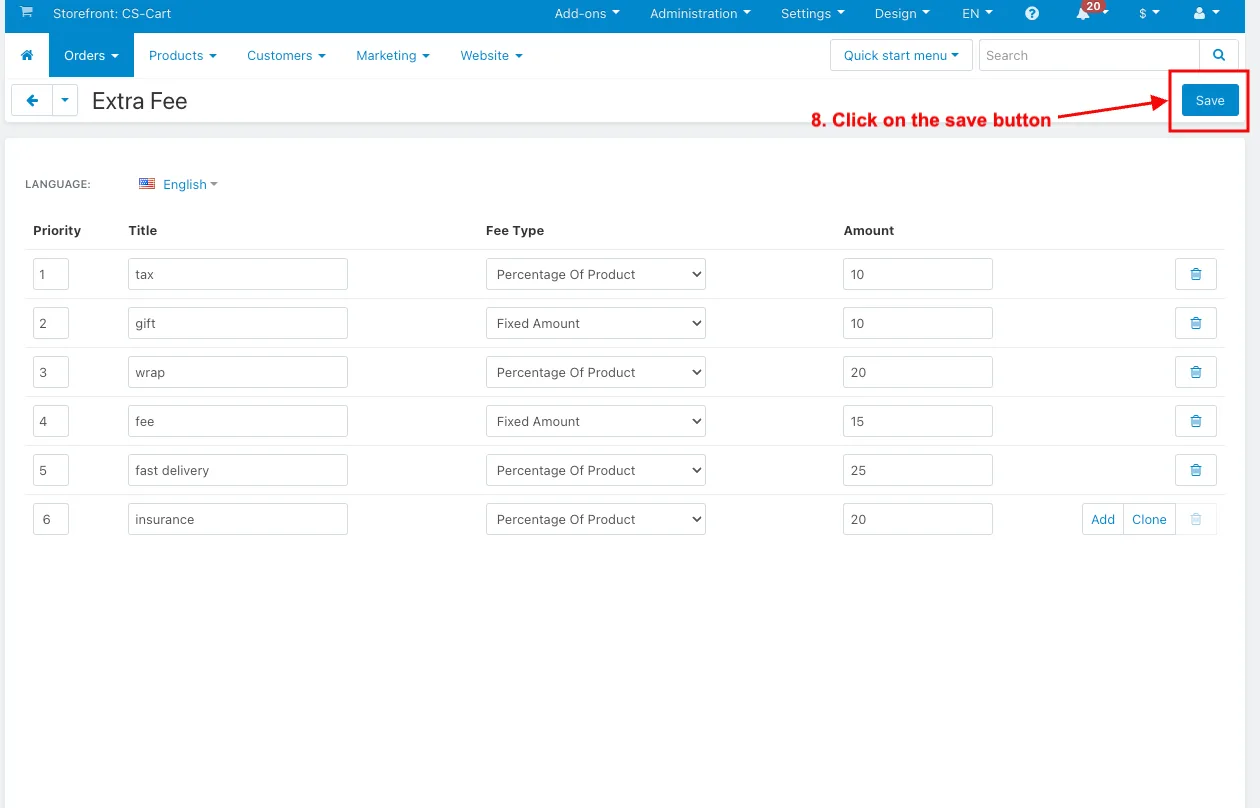Click into the top Search field
This screenshot has width=1260, height=808.
1089,55
